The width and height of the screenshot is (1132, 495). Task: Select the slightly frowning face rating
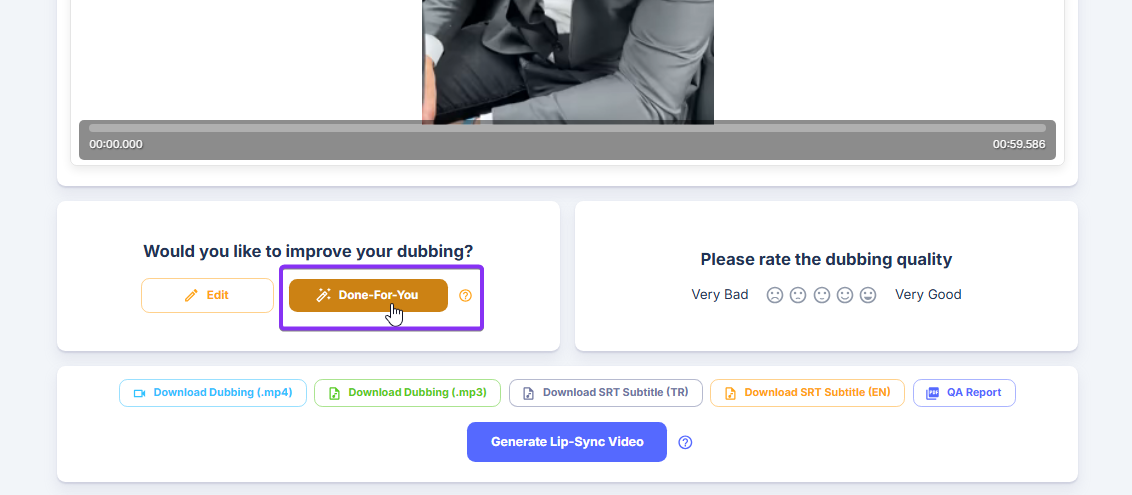(798, 295)
